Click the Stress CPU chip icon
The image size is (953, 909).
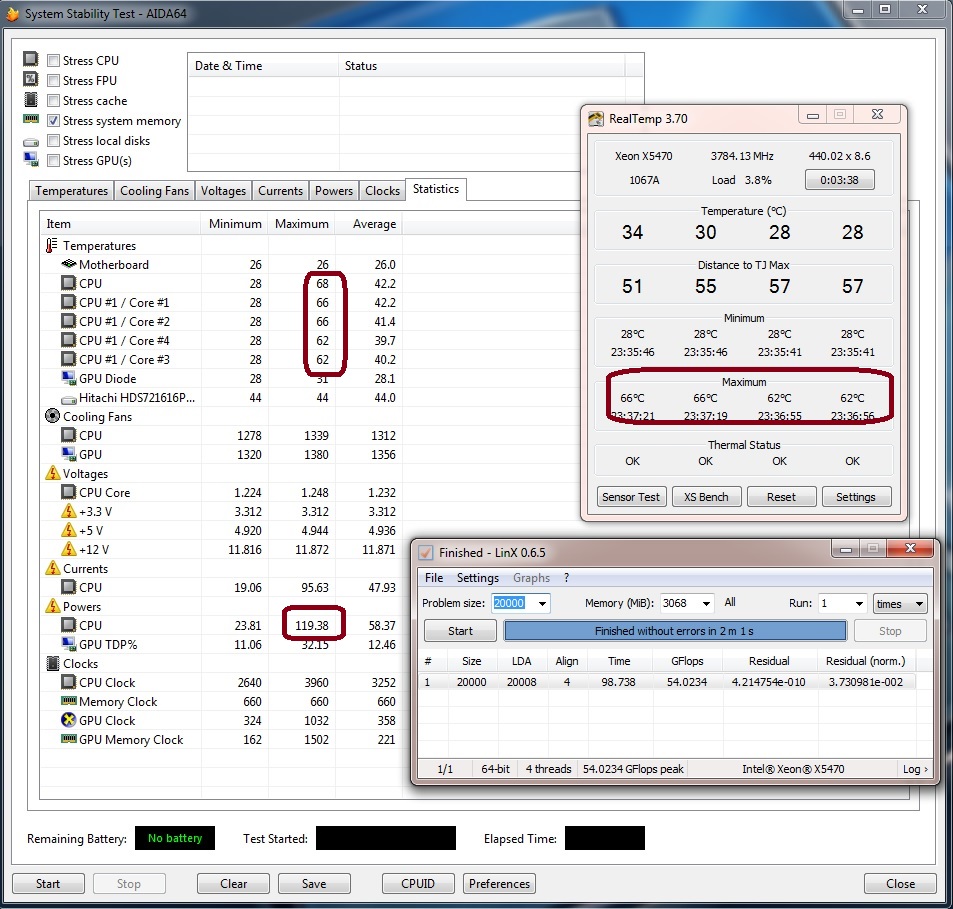click(x=30, y=59)
